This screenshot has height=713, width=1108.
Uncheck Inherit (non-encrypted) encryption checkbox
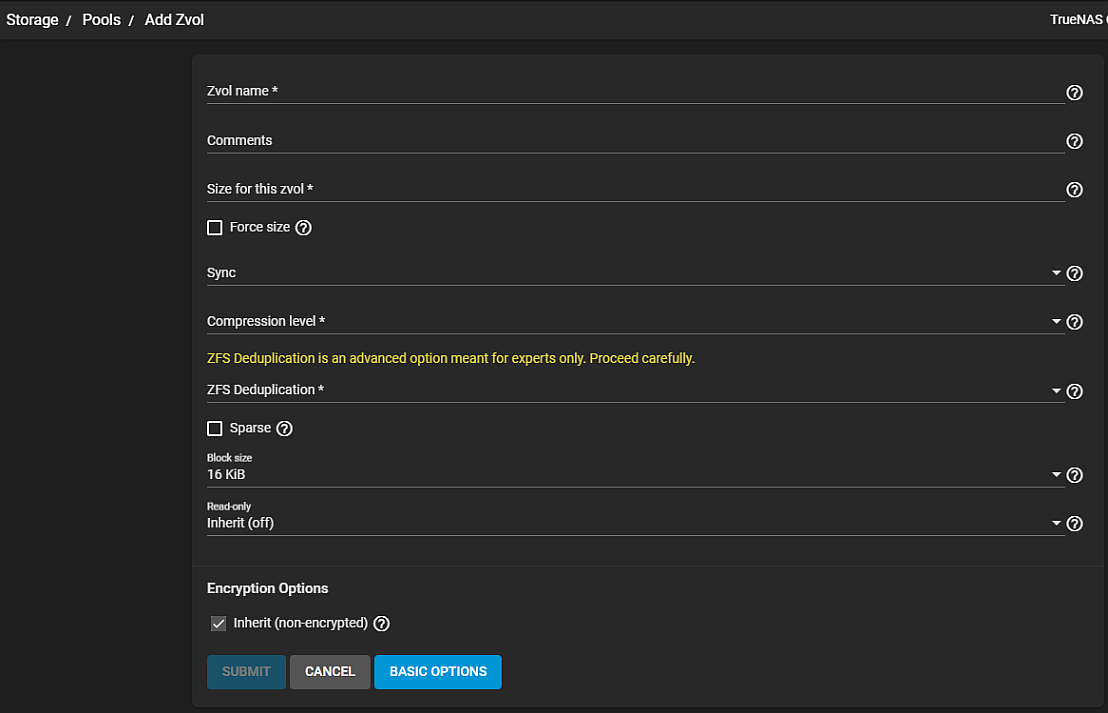pyautogui.click(x=219, y=624)
